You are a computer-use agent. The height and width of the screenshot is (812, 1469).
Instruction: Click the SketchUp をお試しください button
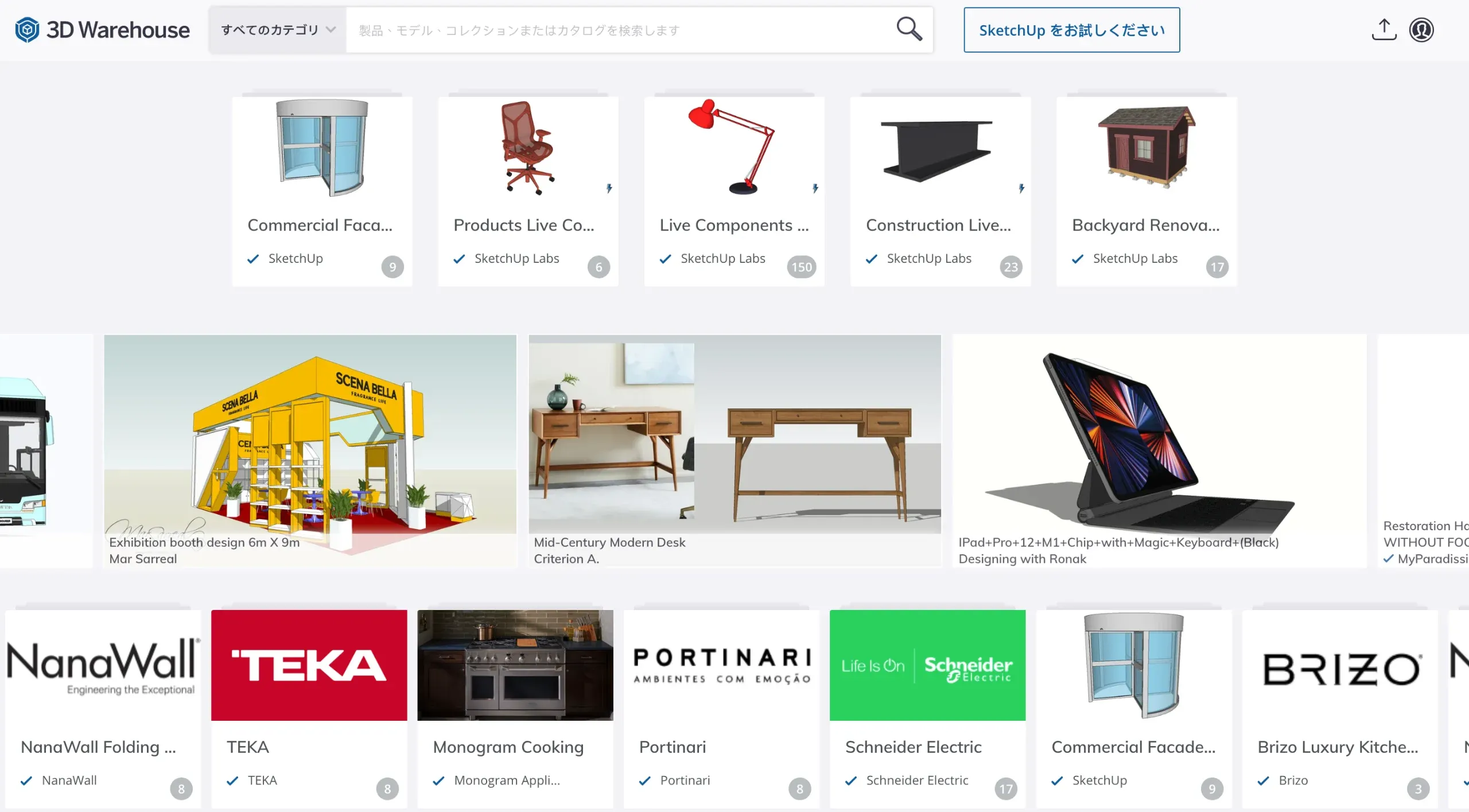1071,30
